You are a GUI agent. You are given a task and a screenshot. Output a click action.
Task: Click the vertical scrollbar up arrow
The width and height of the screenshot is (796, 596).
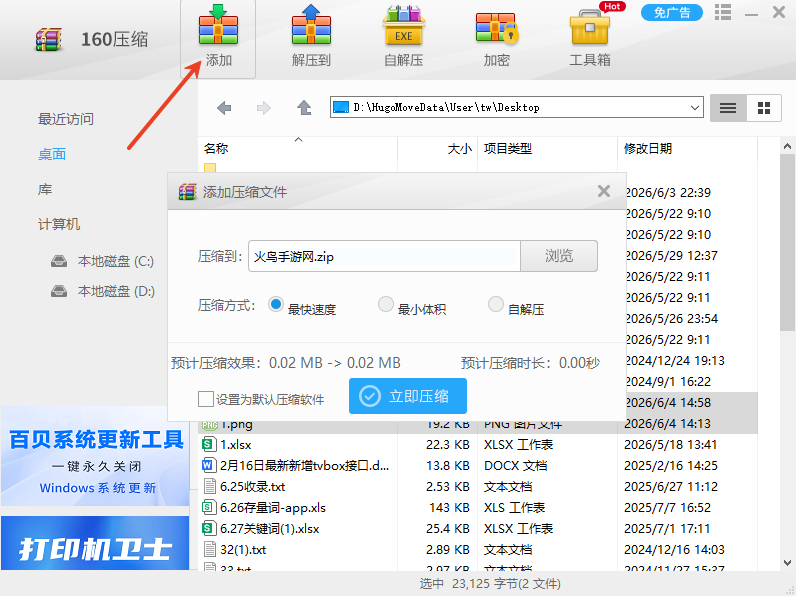tap(787, 146)
